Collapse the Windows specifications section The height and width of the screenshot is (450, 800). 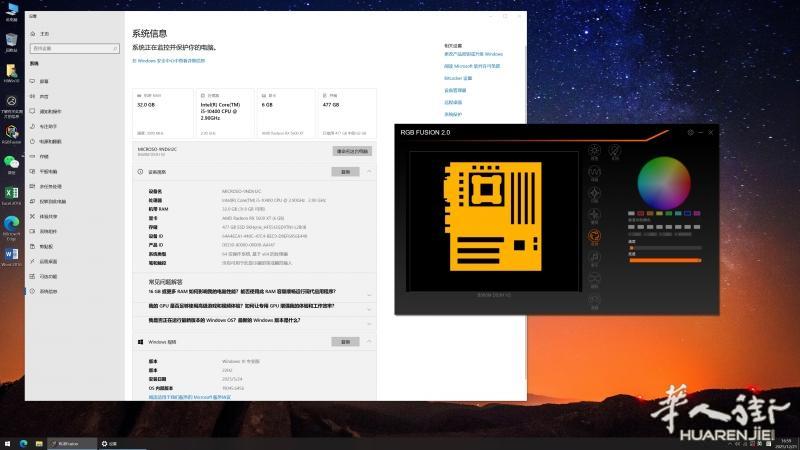369,341
